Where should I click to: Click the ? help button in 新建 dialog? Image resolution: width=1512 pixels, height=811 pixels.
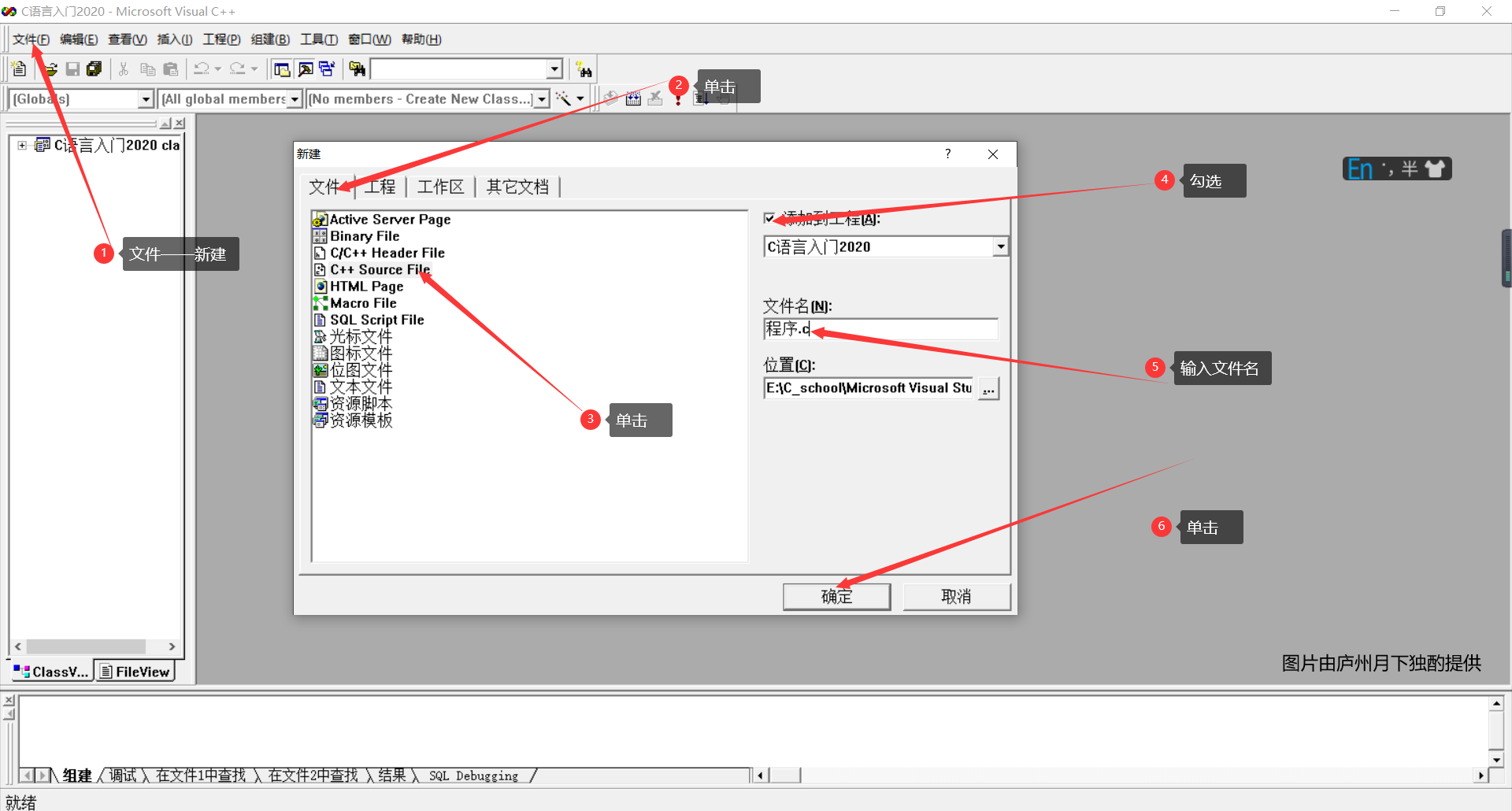947,154
